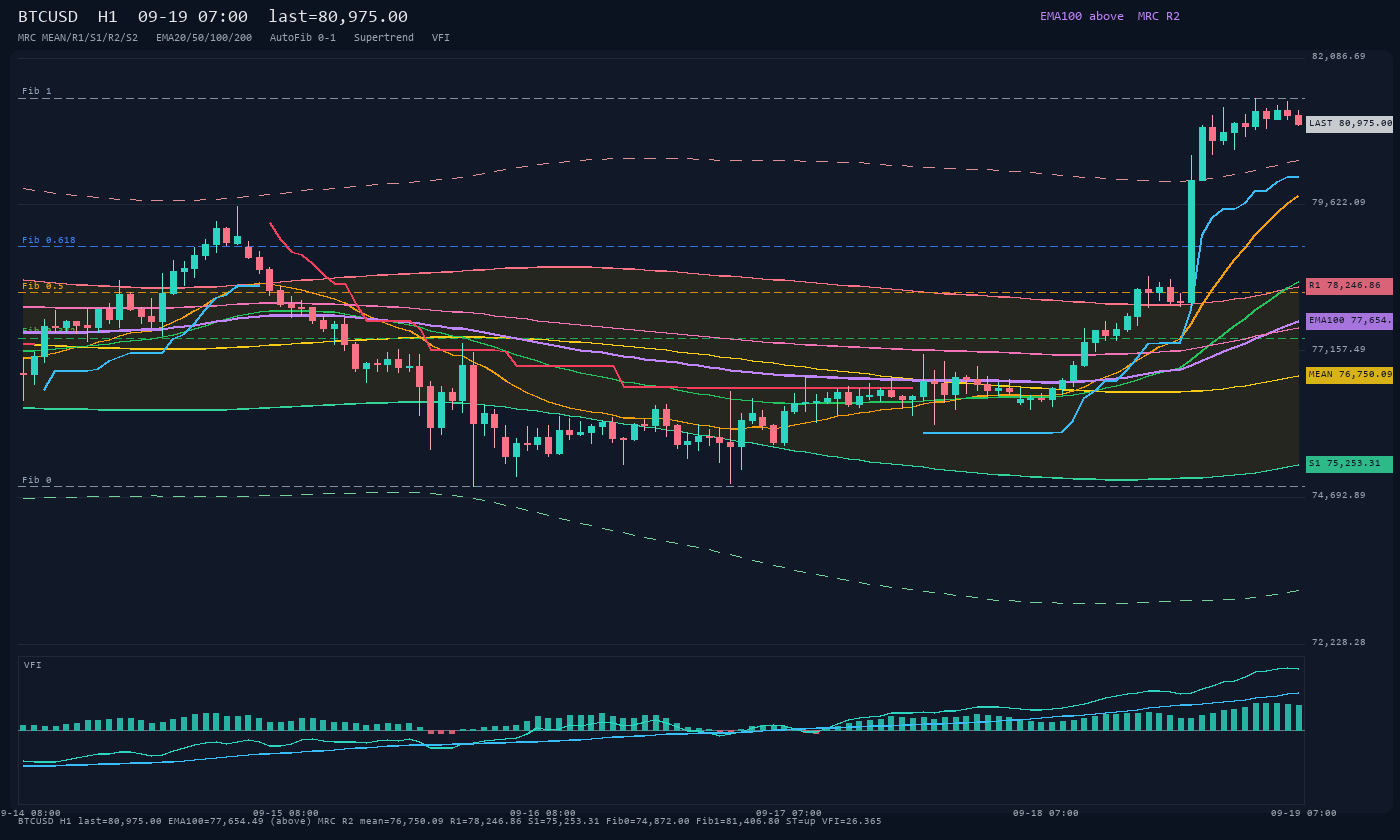Click the VFI indicator label in legend
This screenshot has height=840, width=1400.
pyautogui.click(x=441, y=38)
